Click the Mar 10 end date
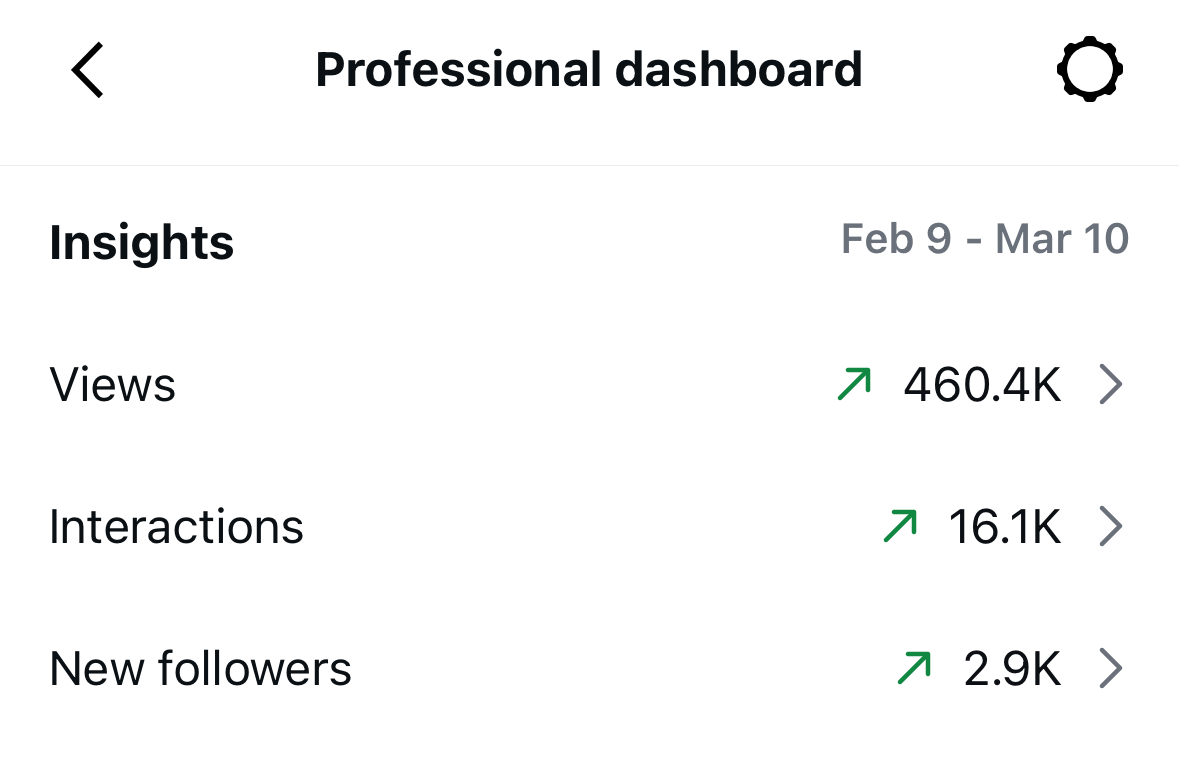The image size is (1179, 758). (x=1062, y=240)
